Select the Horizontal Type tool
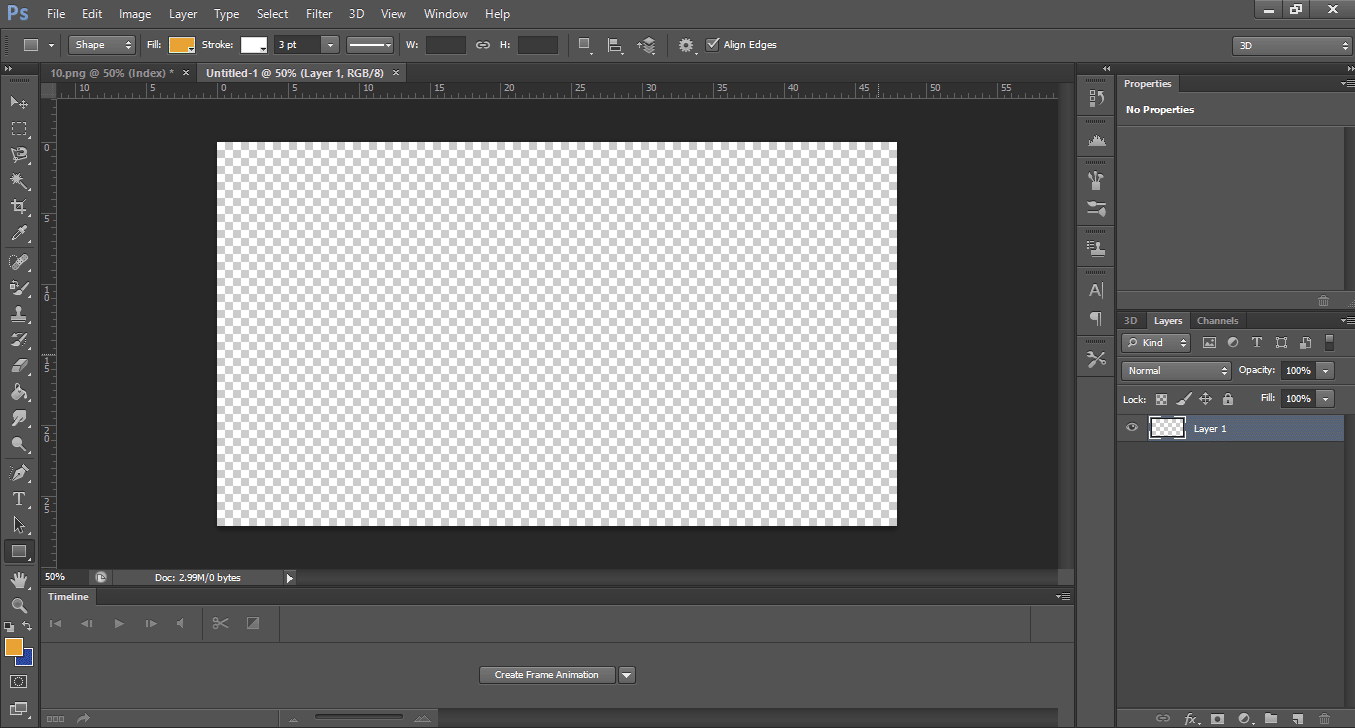 (19, 499)
